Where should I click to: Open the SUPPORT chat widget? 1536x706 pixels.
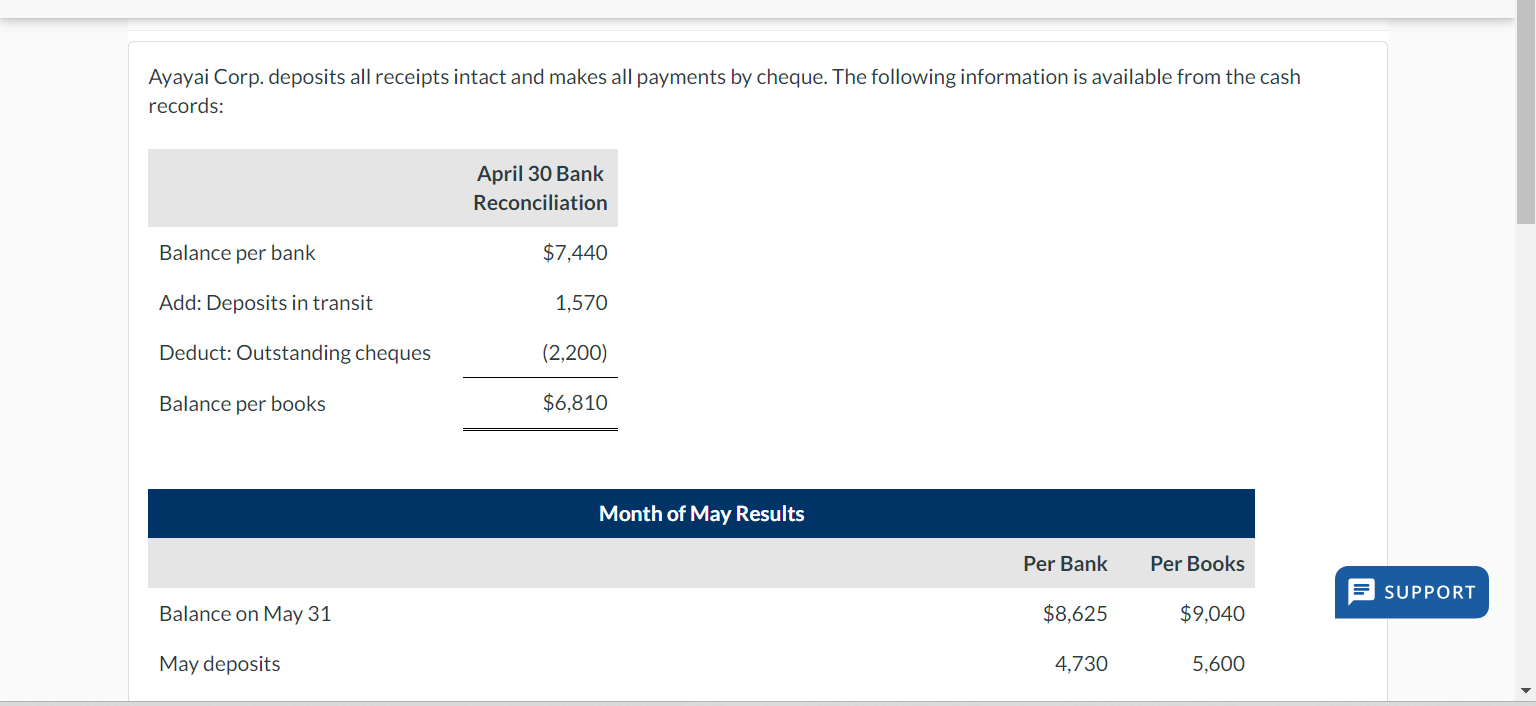(1411, 592)
